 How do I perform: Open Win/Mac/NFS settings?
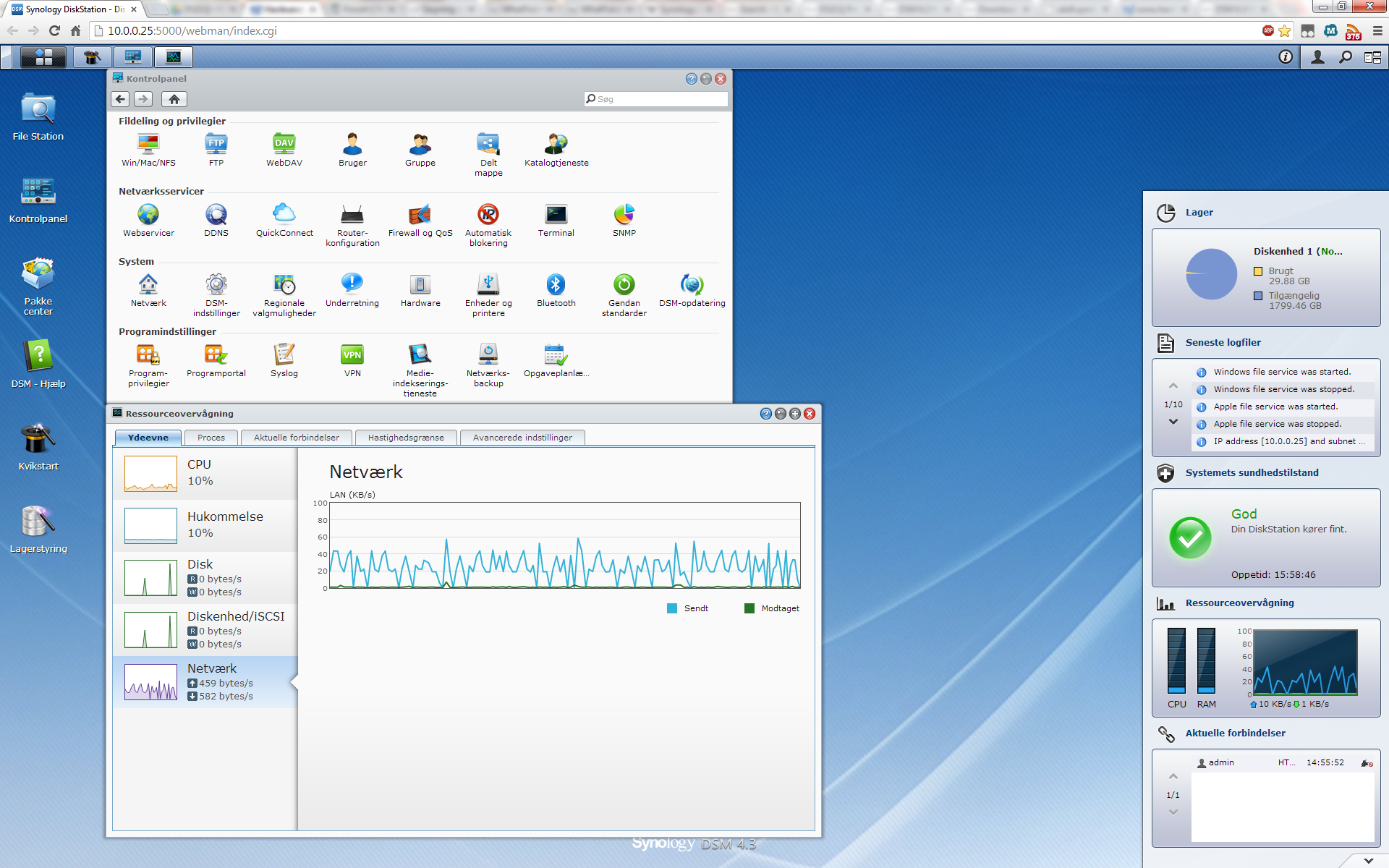click(148, 150)
